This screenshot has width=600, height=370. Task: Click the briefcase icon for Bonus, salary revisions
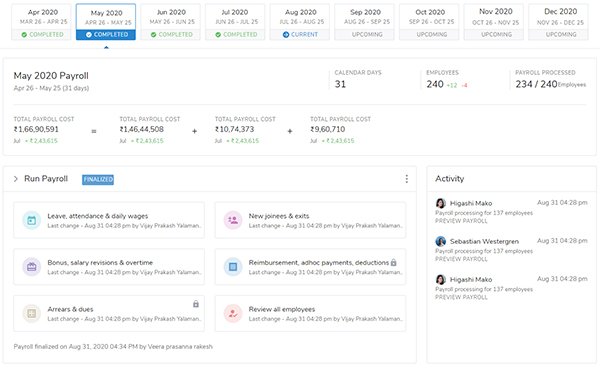[32, 267]
